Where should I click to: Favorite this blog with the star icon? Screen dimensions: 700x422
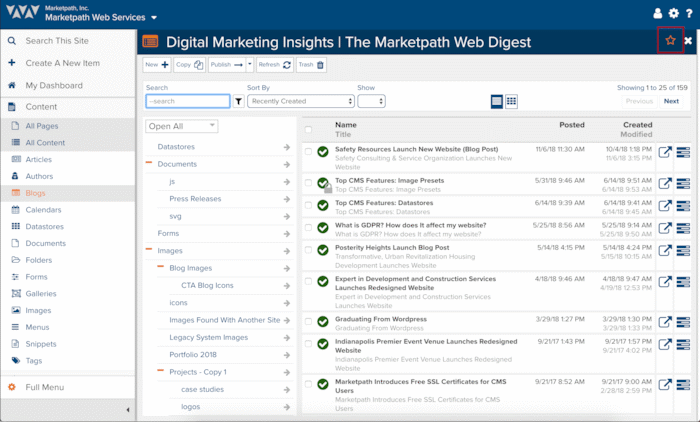point(670,40)
